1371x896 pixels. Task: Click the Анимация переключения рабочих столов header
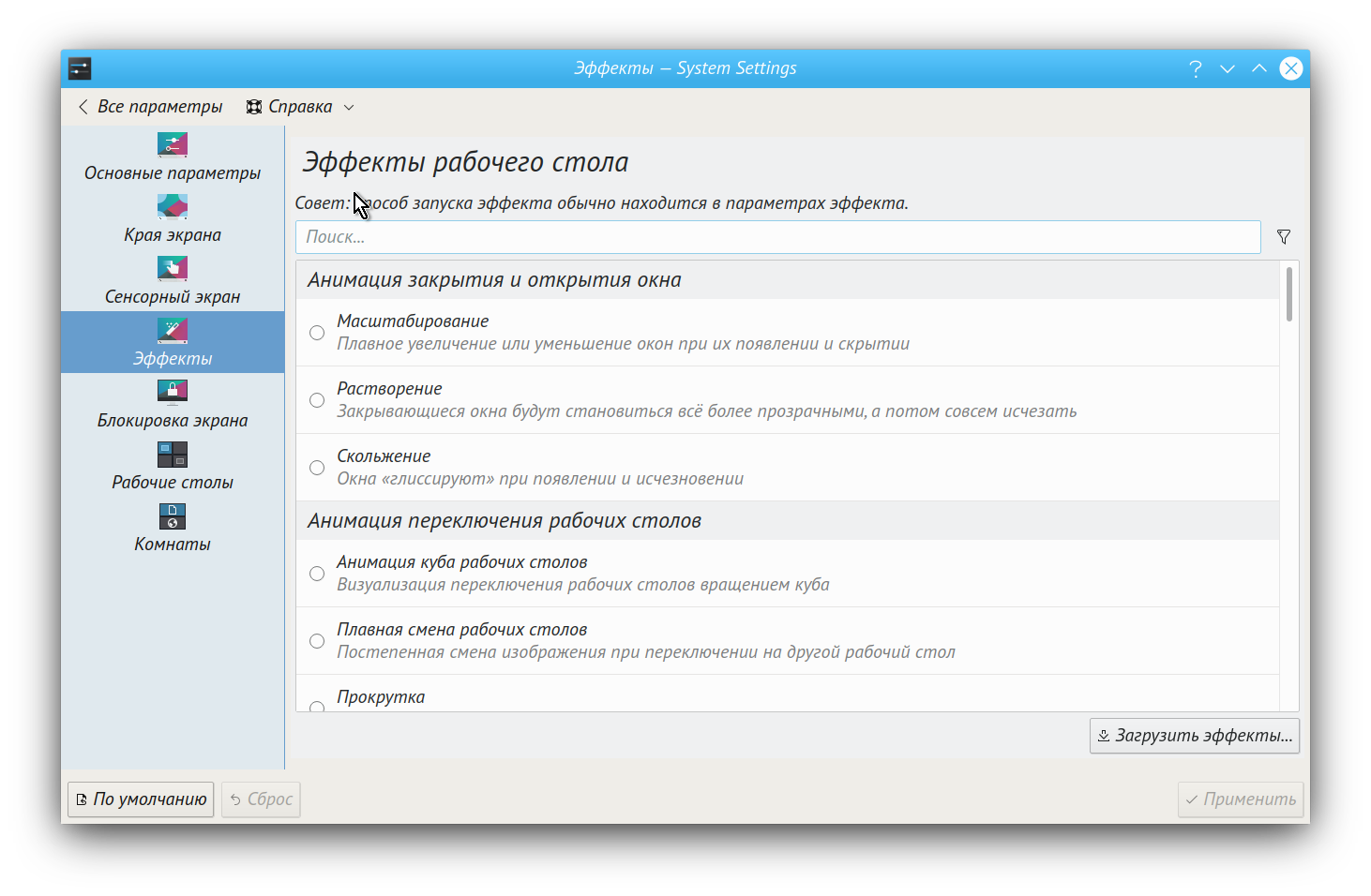pyautogui.click(x=788, y=521)
